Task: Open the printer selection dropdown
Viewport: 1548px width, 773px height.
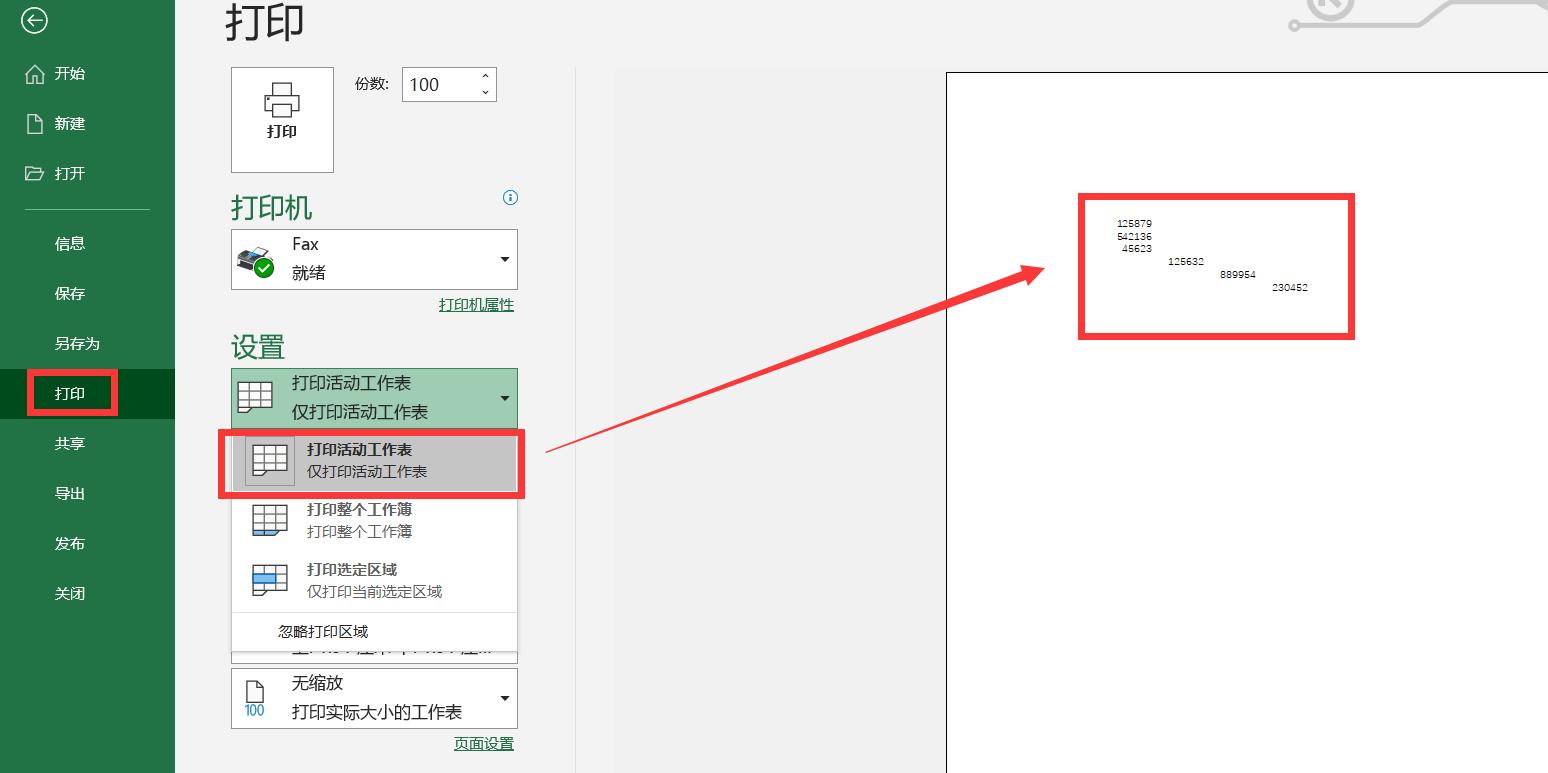Action: click(504, 258)
